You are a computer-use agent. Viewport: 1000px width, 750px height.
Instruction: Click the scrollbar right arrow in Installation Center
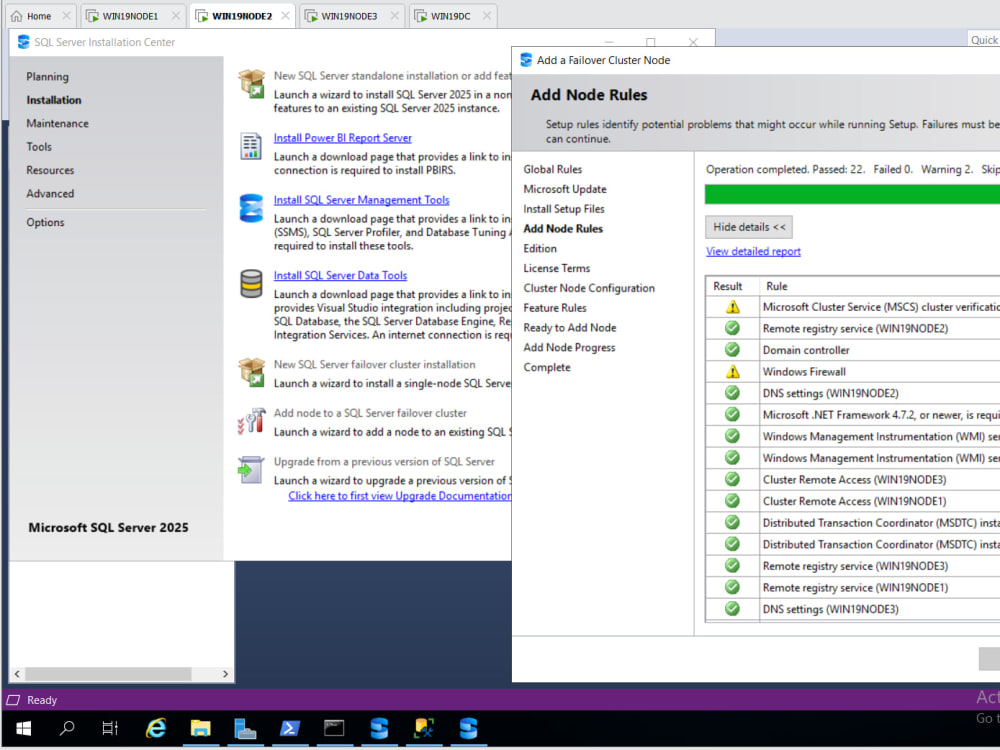click(225, 673)
